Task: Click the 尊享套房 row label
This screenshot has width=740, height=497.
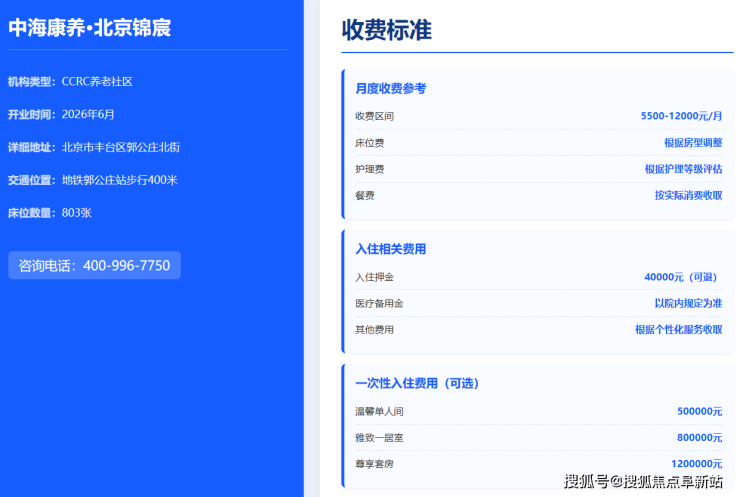Action: point(374,464)
